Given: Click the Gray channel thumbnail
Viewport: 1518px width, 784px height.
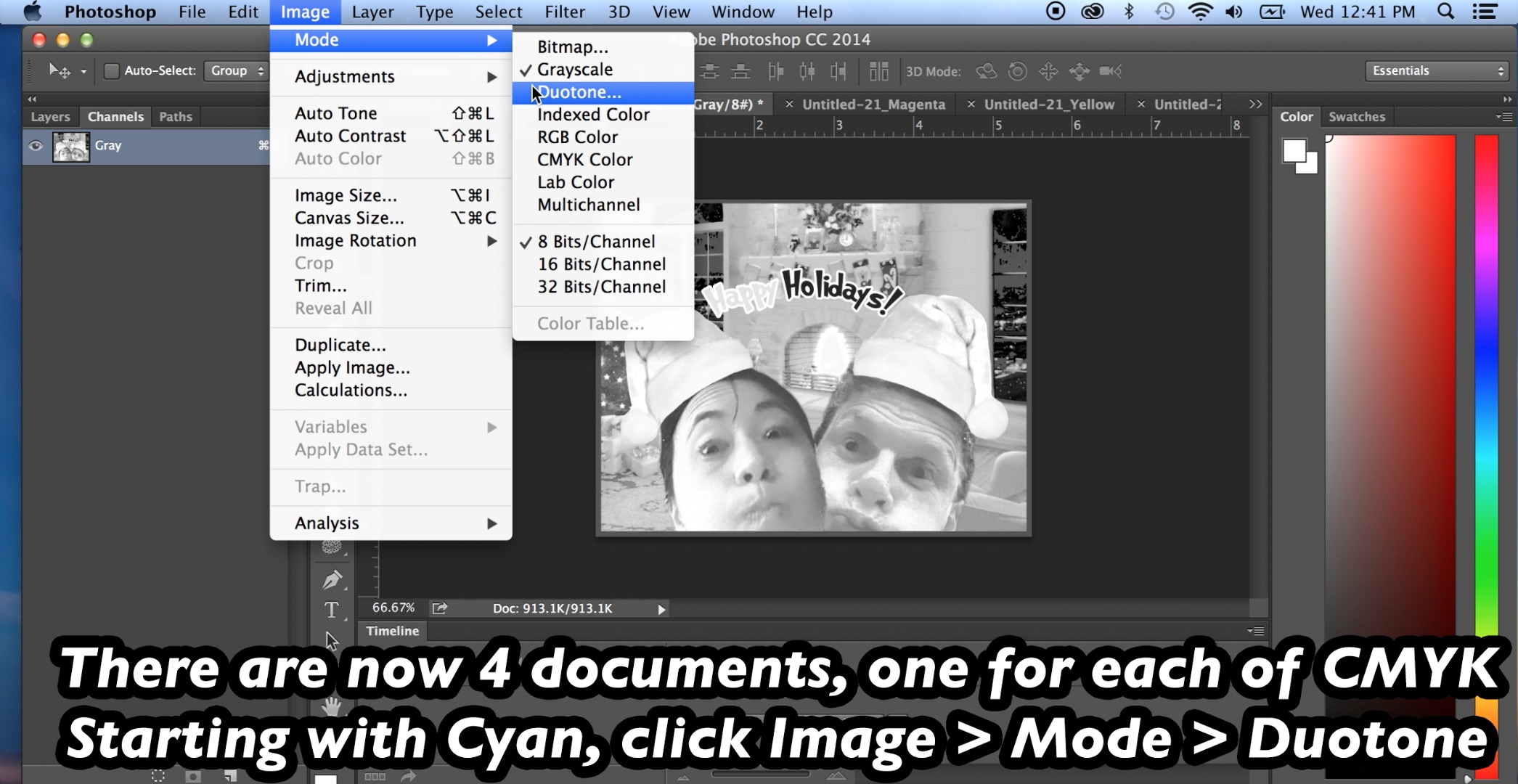Looking at the screenshot, I should point(71,146).
